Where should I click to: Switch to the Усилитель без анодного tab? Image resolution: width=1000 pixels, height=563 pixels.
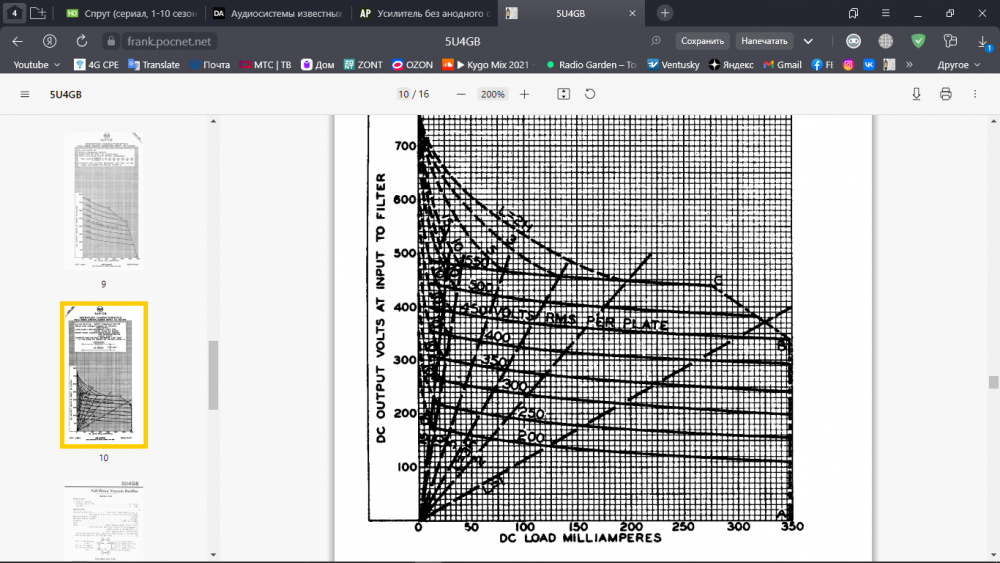coord(424,13)
